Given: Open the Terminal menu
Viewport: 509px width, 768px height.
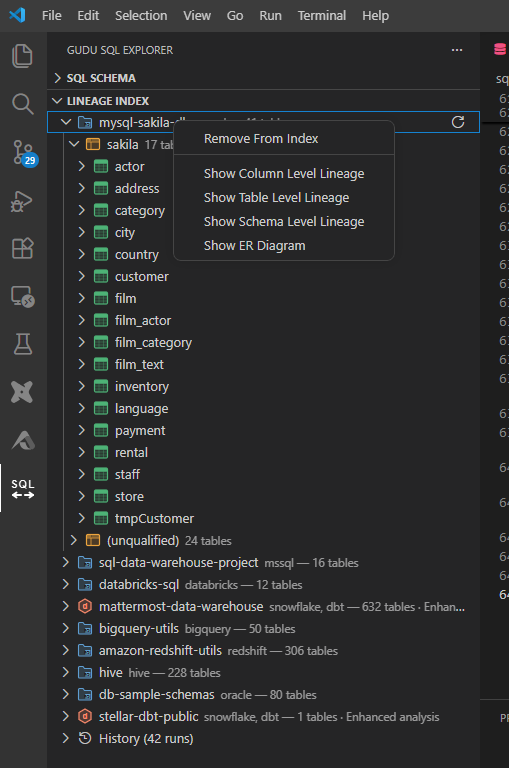Looking at the screenshot, I should tap(322, 16).
